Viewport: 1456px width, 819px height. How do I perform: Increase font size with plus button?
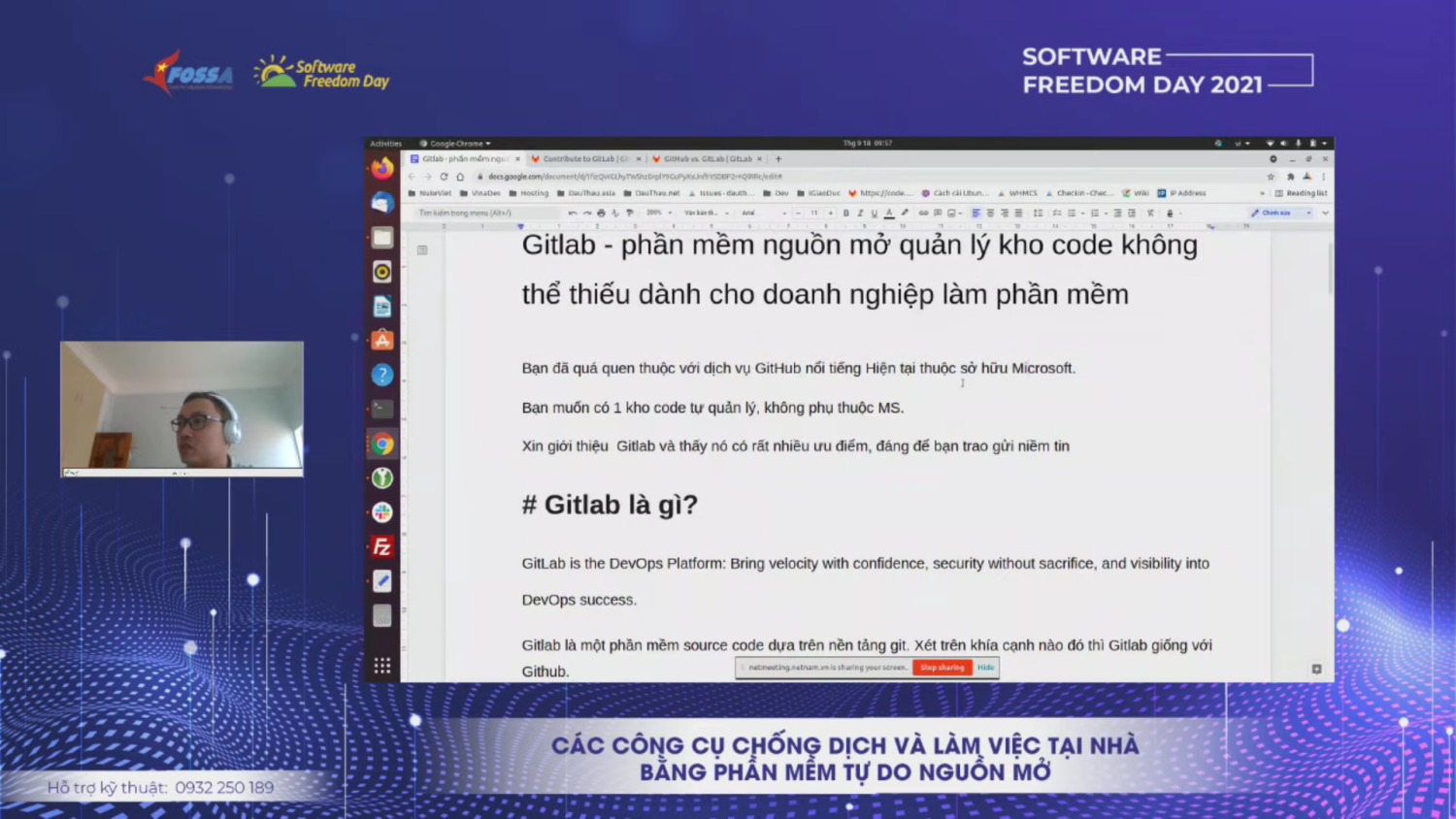coord(831,213)
